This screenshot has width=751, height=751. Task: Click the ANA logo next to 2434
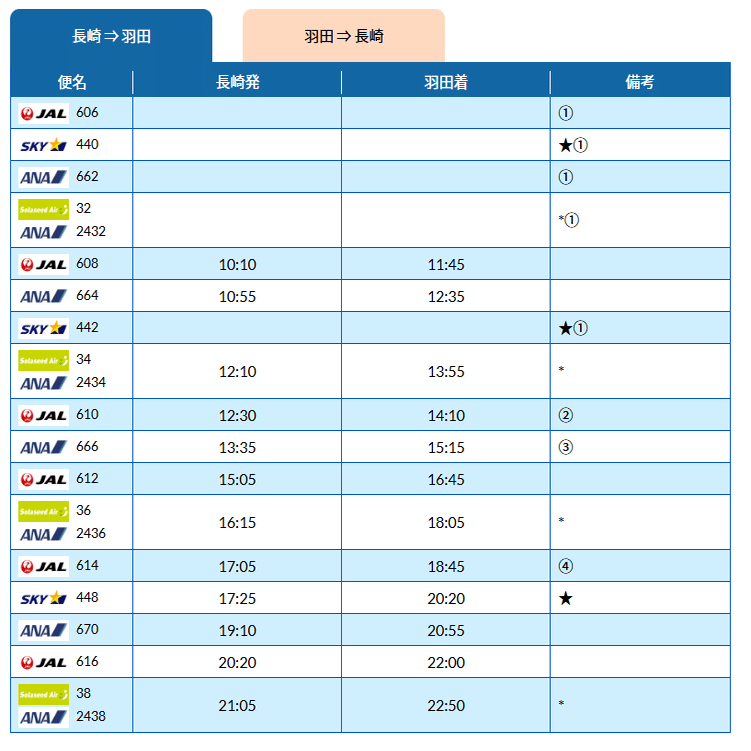click(x=44, y=382)
